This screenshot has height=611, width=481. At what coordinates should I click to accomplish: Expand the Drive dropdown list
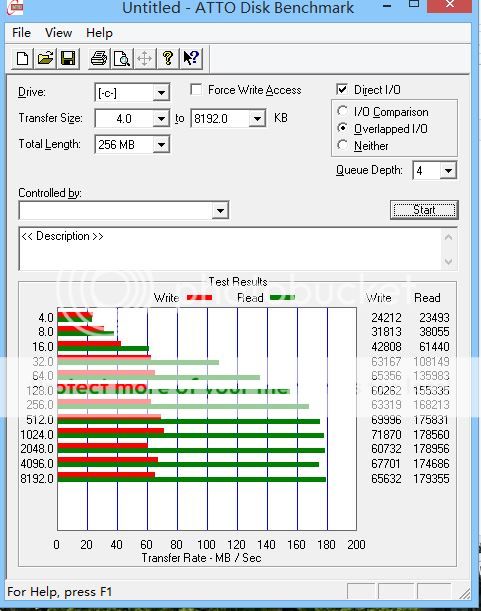point(161,93)
